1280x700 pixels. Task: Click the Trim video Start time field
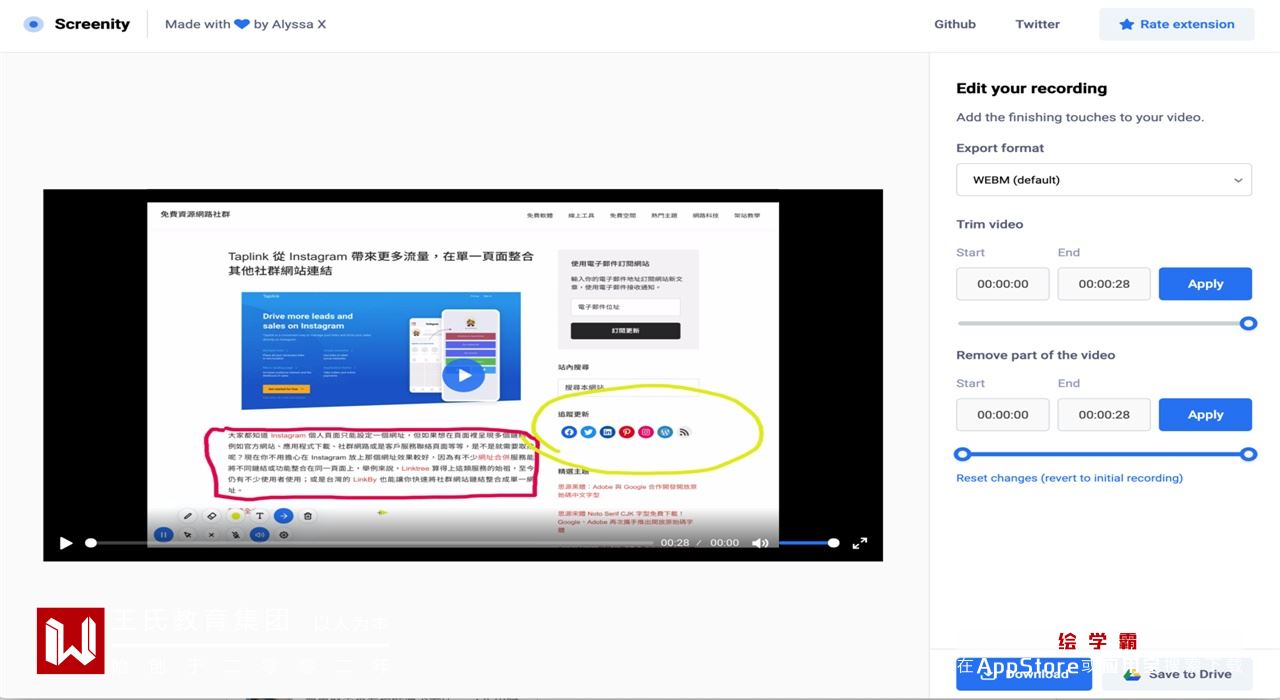(1003, 284)
